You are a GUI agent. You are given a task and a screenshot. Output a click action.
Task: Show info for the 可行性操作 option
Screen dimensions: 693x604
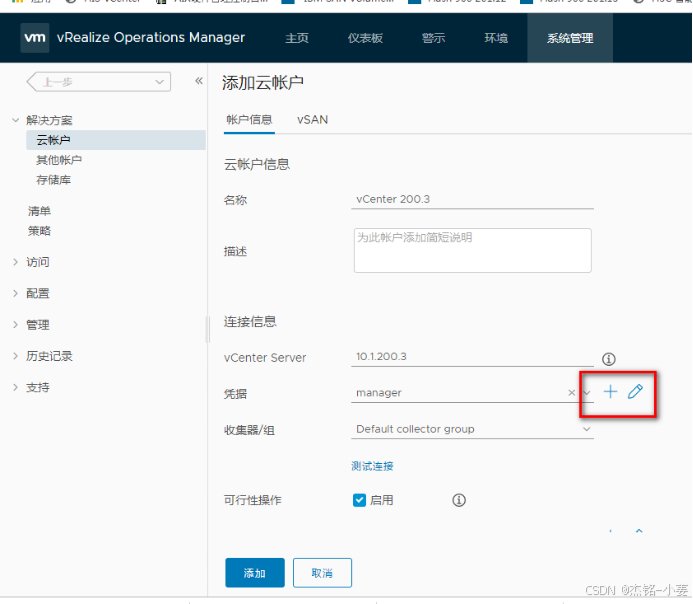[x=459, y=500]
